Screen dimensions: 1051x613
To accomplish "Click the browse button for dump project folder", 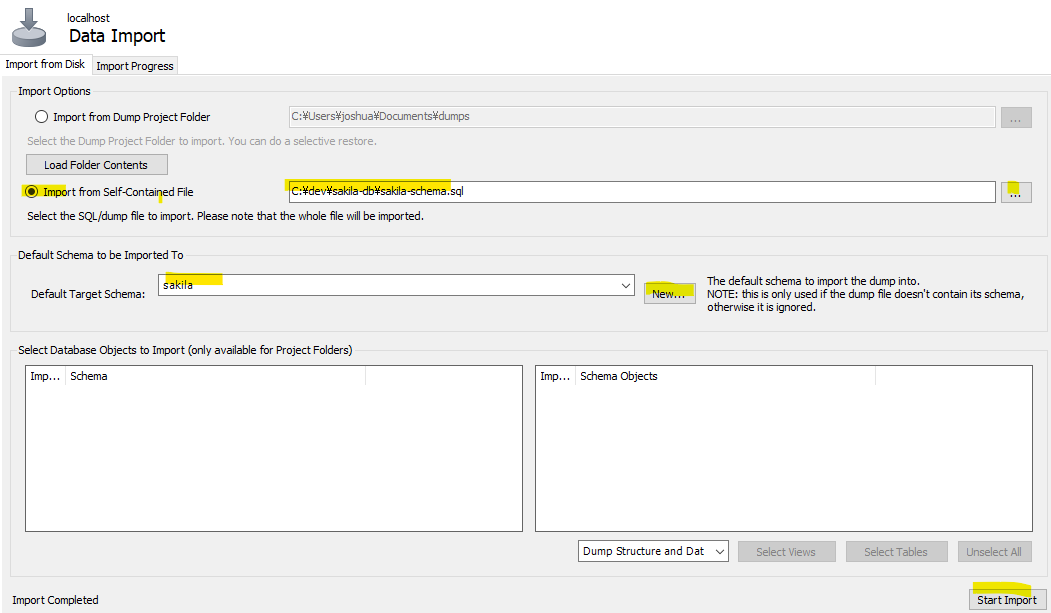I will (1016, 117).
